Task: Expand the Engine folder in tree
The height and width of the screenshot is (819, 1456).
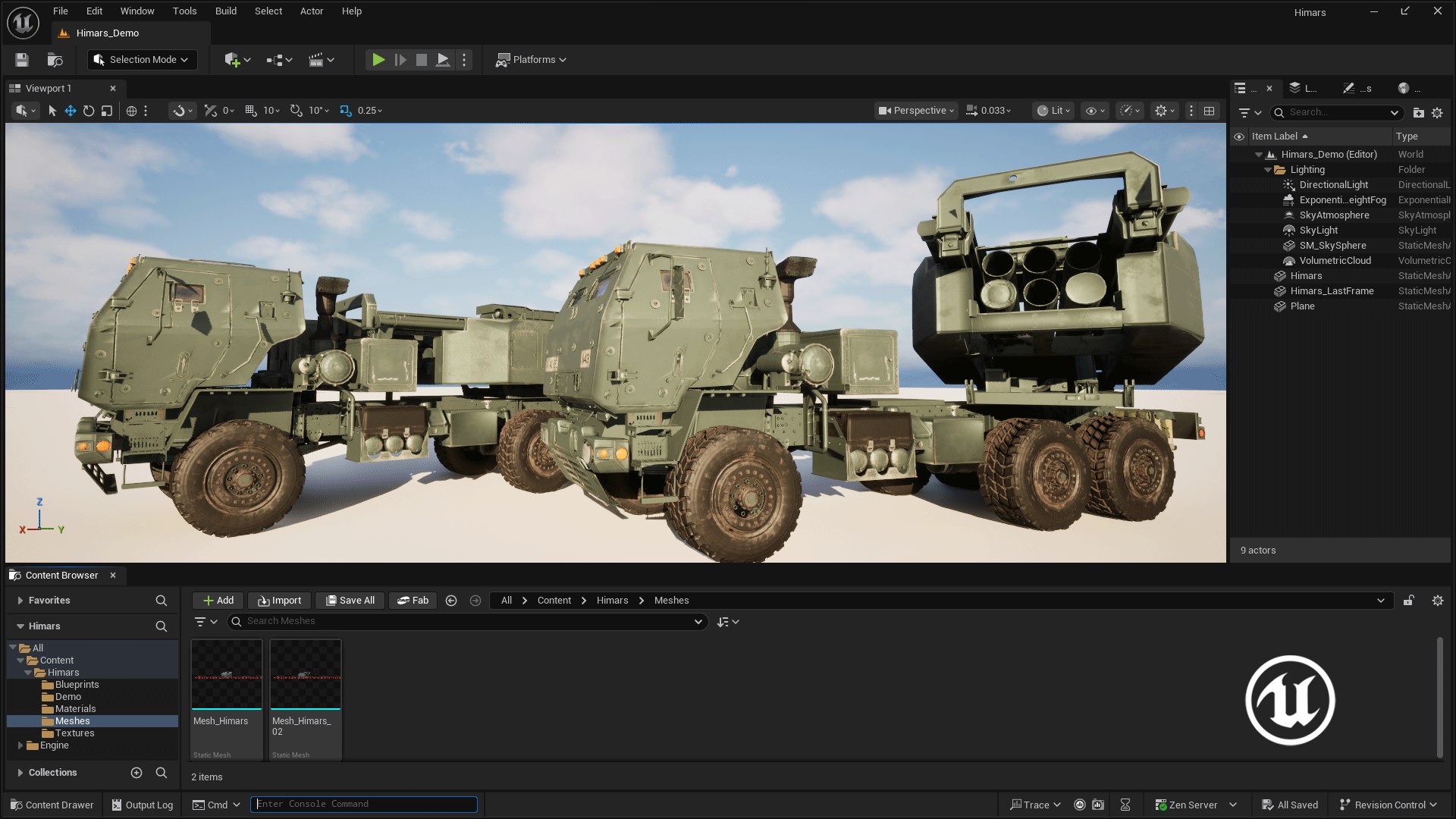Action: pos(20,745)
